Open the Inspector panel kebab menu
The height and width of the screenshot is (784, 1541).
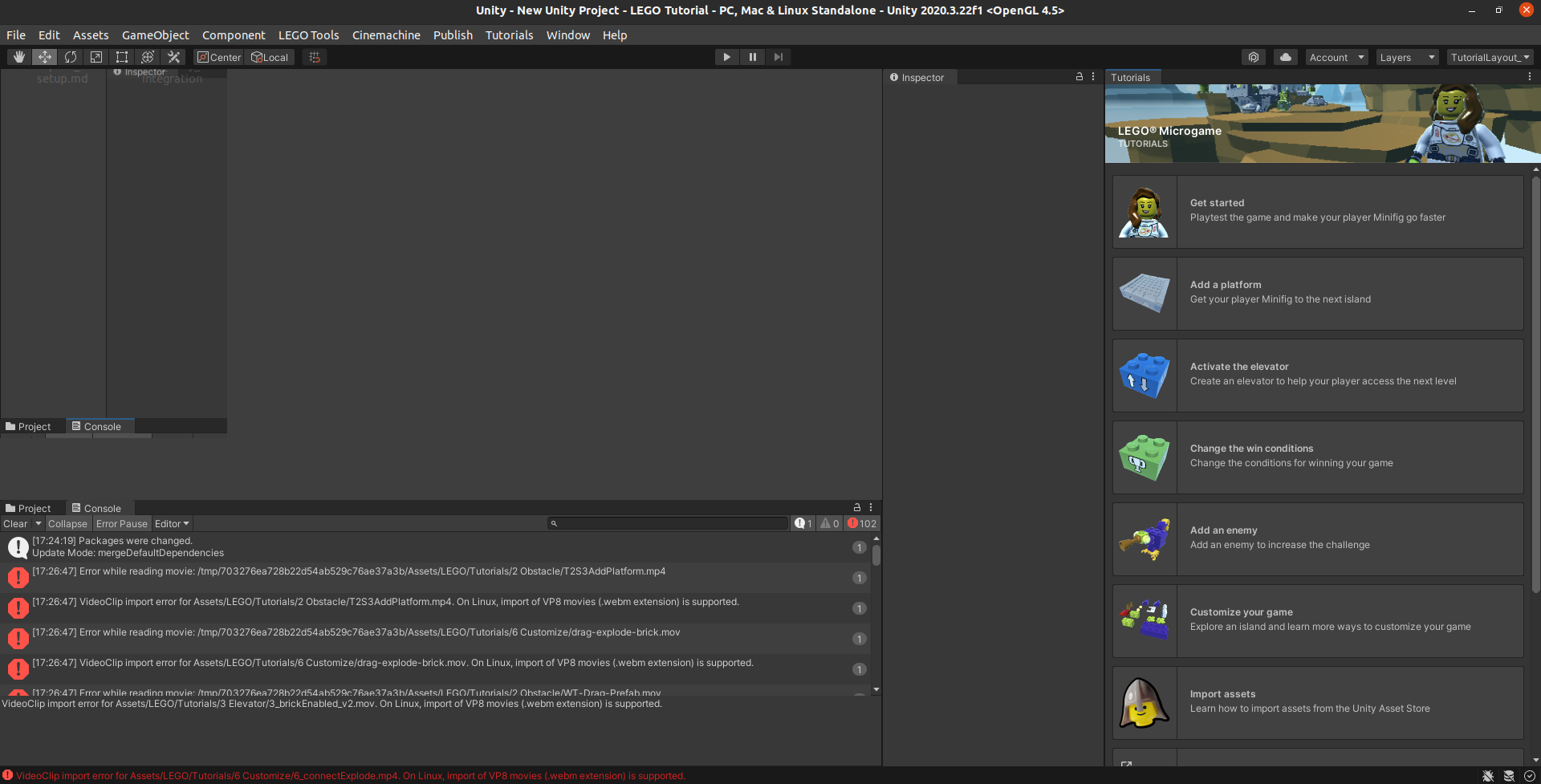[x=1093, y=77]
